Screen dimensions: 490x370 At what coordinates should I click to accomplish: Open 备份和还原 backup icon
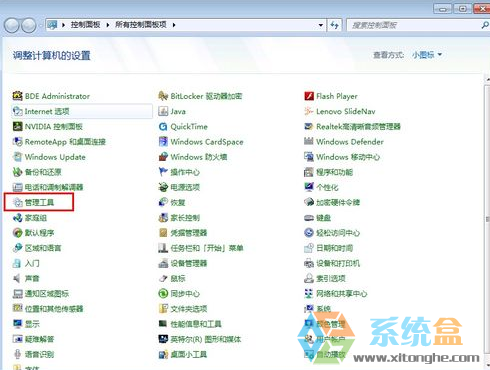17,172
